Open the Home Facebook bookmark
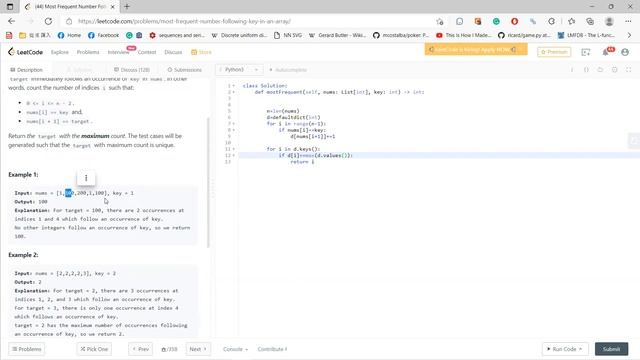 [69, 36]
